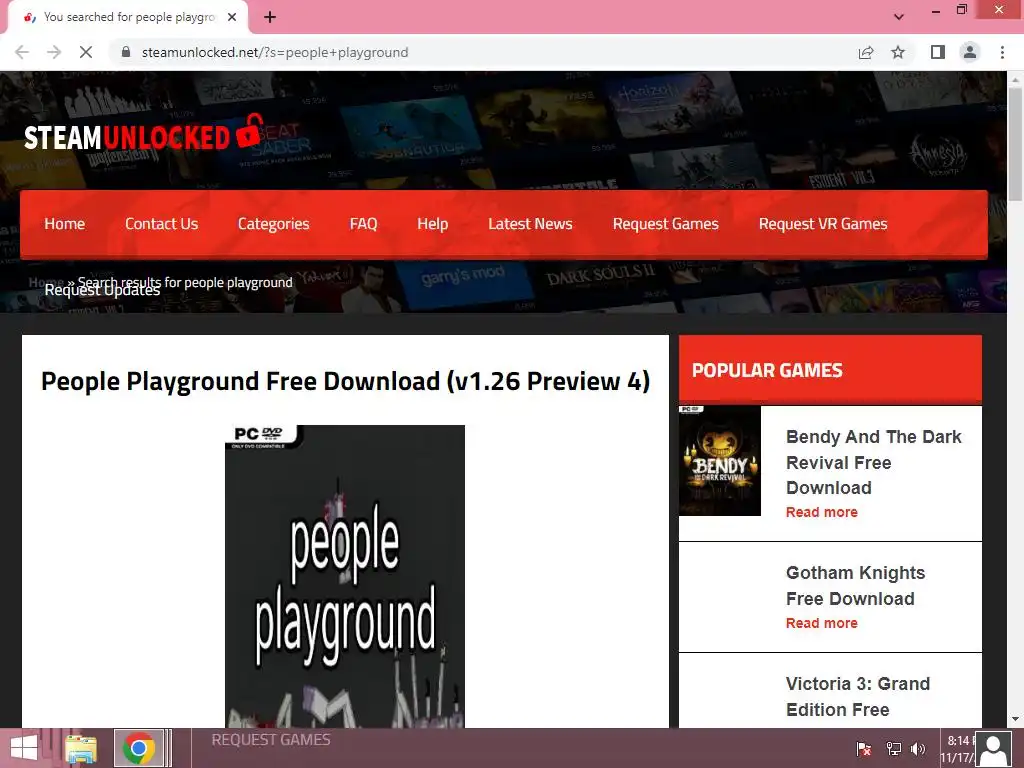Open Contact Us menu item
The height and width of the screenshot is (768, 1024).
[161, 224]
